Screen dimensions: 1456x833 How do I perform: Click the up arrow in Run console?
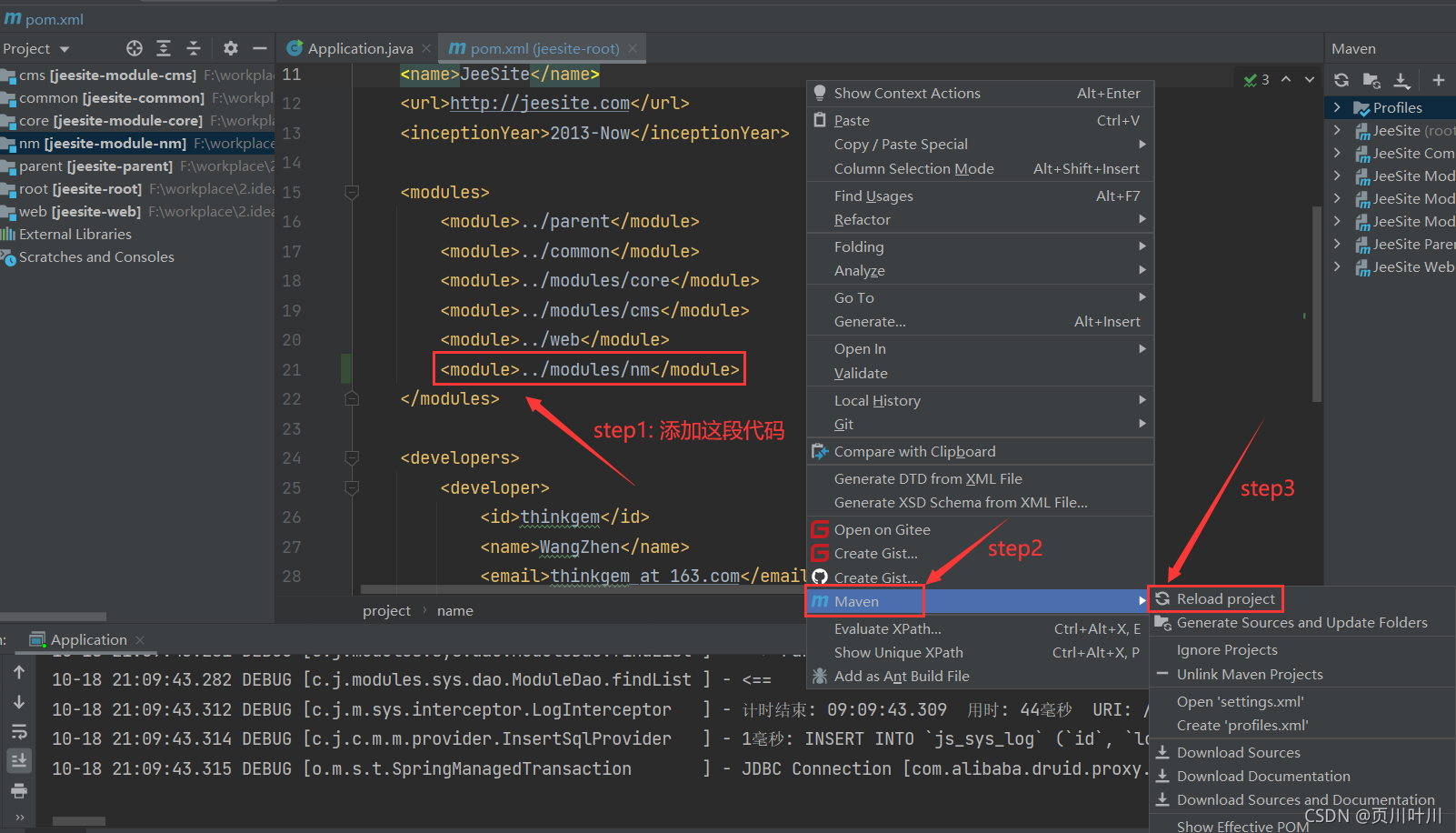[19, 672]
